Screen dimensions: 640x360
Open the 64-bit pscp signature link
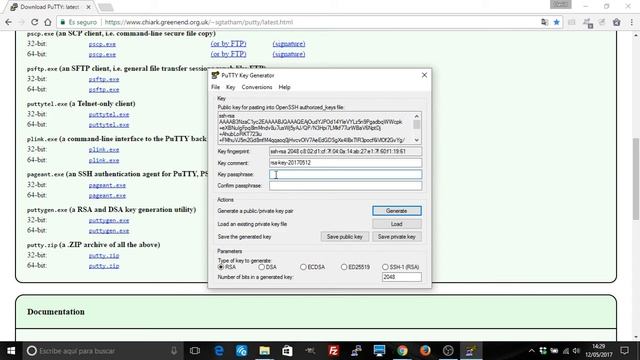(x=289, y=54)
